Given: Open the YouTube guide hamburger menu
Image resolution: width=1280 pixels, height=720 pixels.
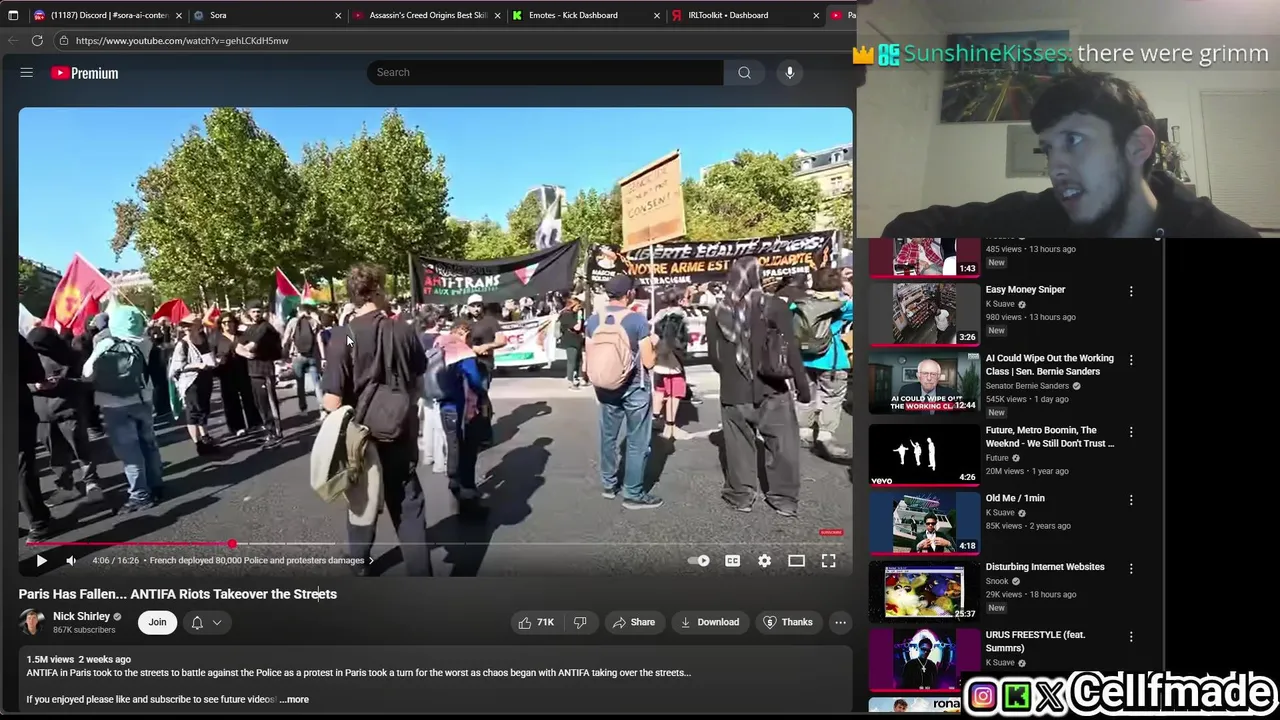Looking at the screenshot, I should [x=27, y=73].
